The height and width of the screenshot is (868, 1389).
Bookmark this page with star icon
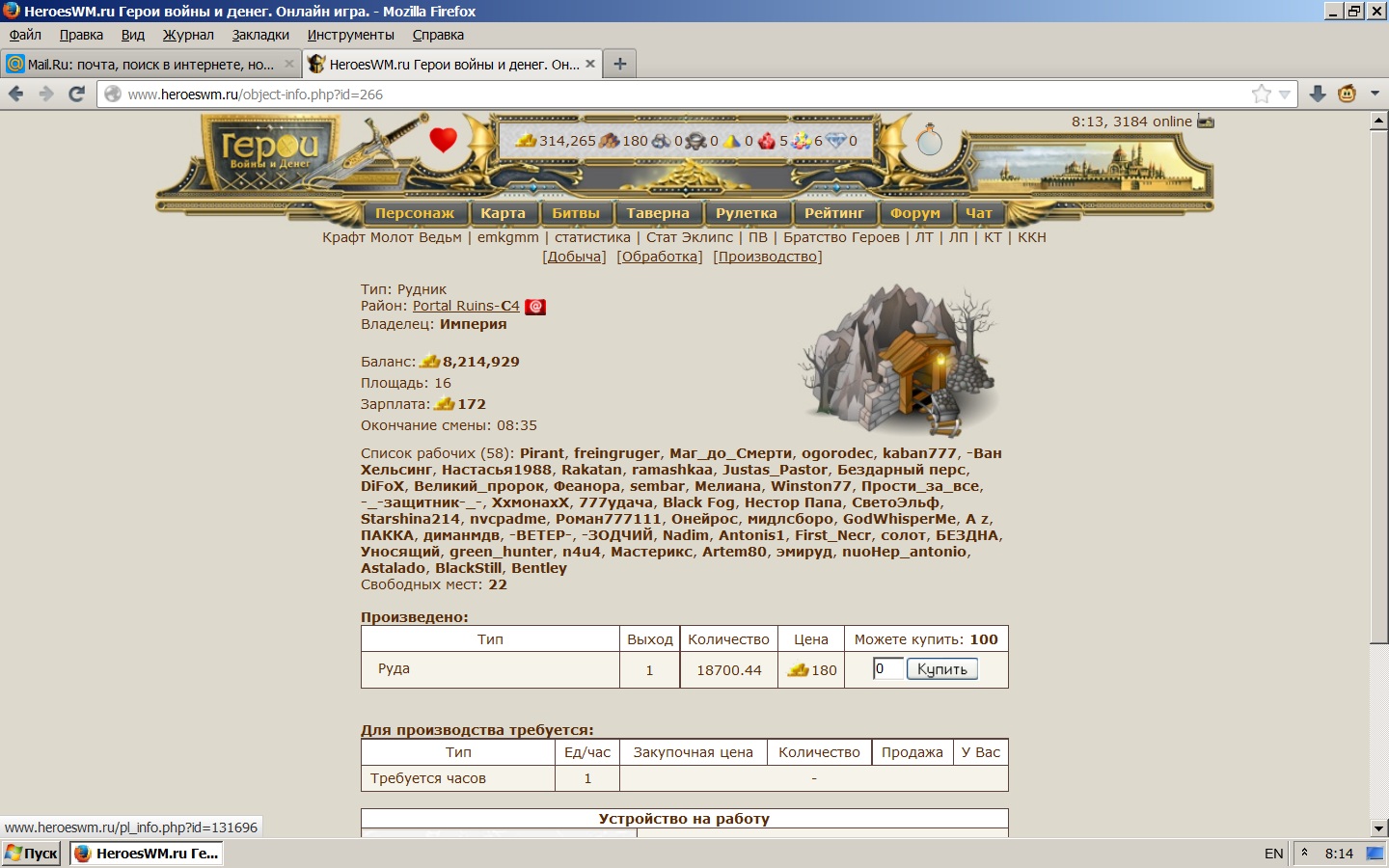click(x=1261, y=94)
